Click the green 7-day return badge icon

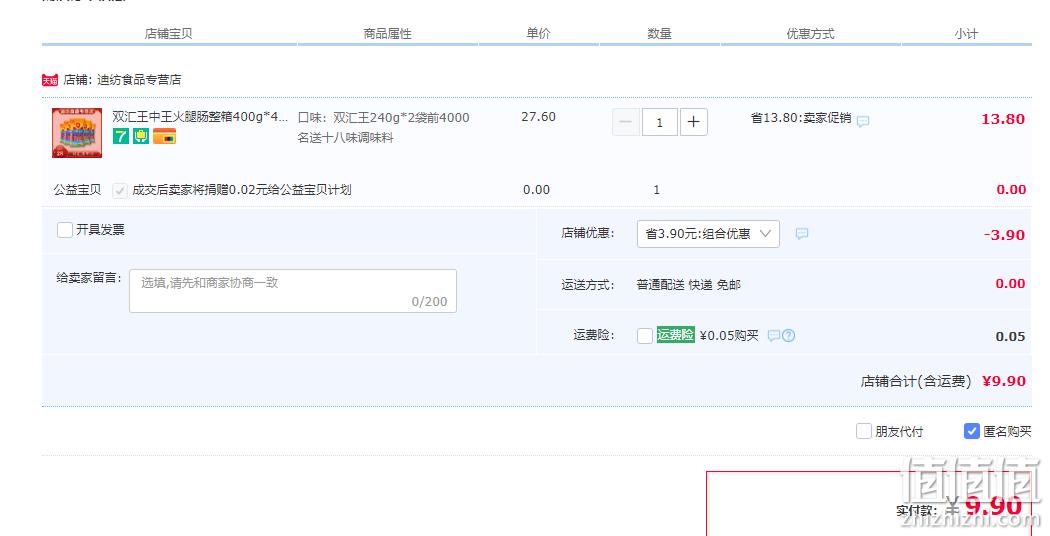coord(121,137)
